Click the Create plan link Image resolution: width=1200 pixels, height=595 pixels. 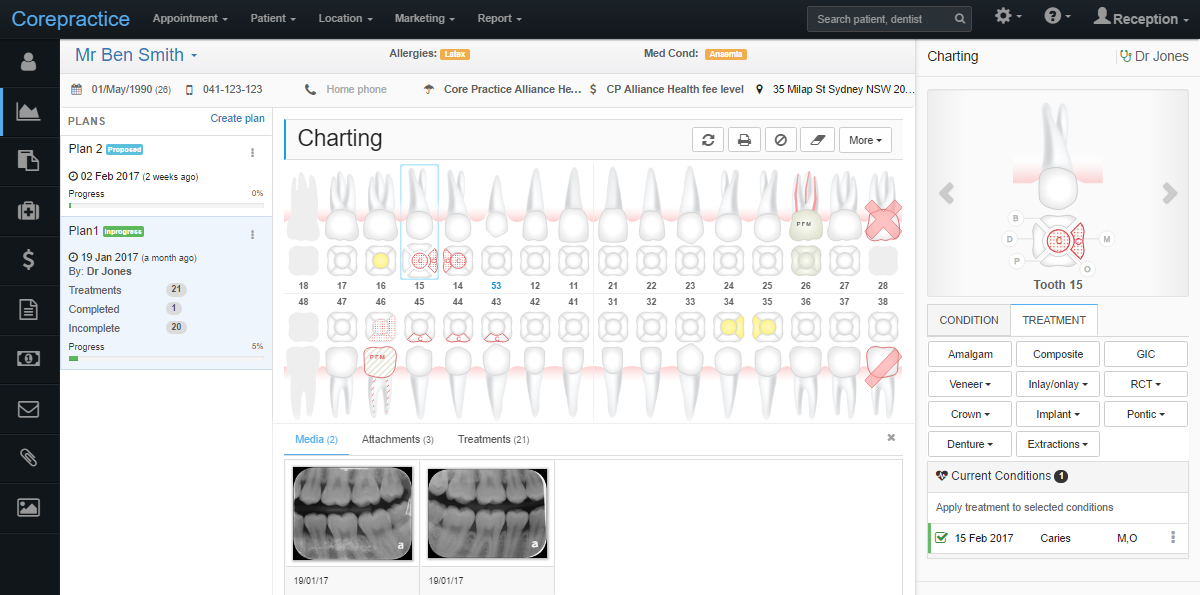pyautogui.click(x=237, y=118)
